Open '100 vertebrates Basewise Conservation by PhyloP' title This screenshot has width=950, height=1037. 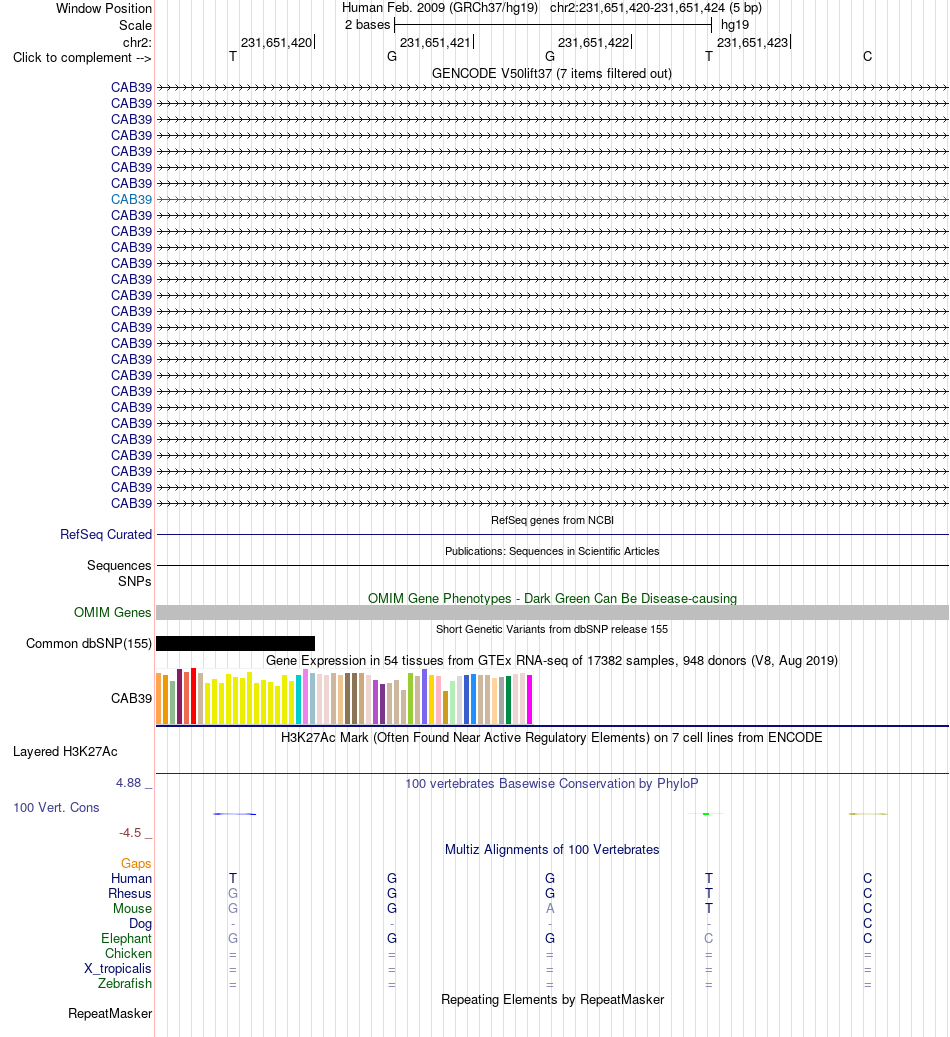coord(552,784)
